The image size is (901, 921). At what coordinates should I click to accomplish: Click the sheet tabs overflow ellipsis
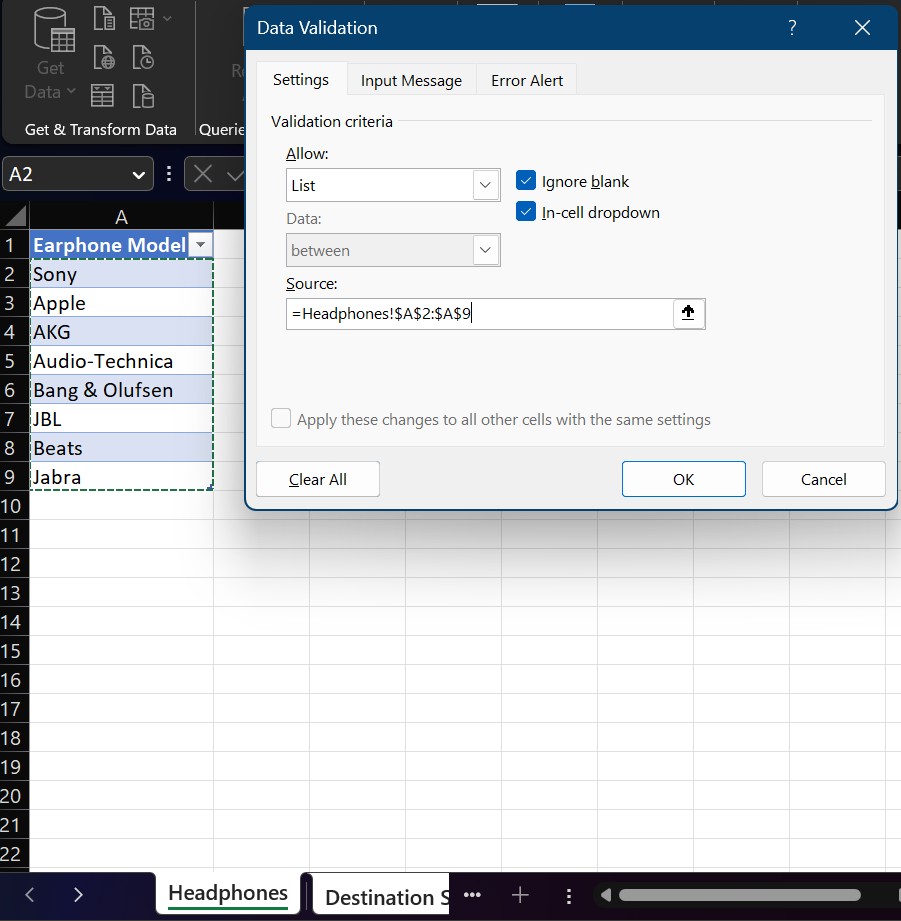(x=472, y=895)
